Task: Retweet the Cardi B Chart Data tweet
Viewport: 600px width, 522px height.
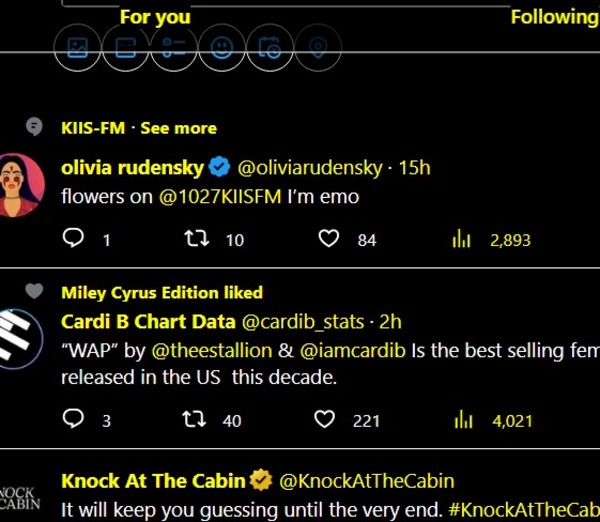Action: 196,420
